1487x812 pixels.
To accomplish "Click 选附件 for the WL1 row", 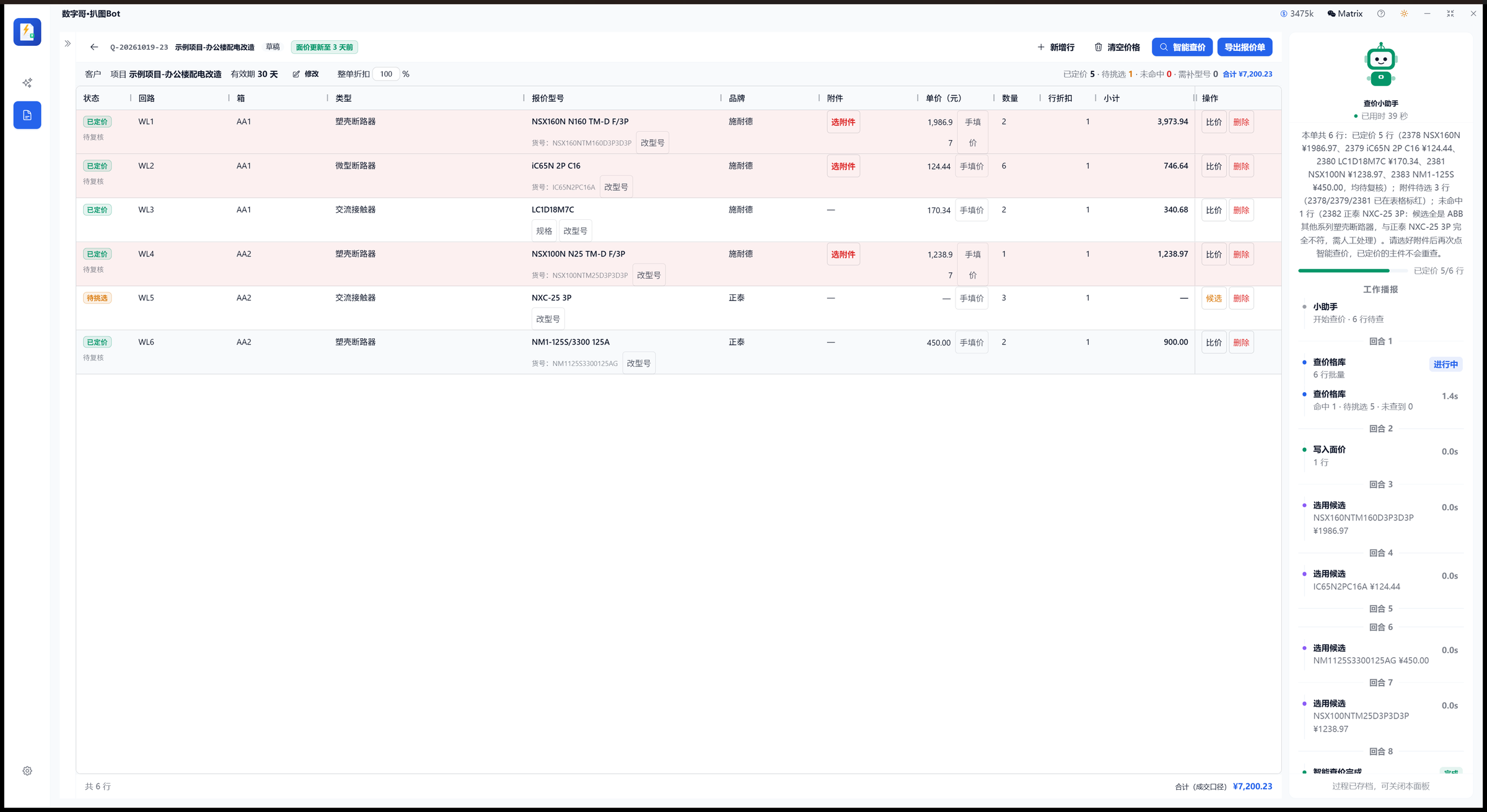I will pos(843,122).
